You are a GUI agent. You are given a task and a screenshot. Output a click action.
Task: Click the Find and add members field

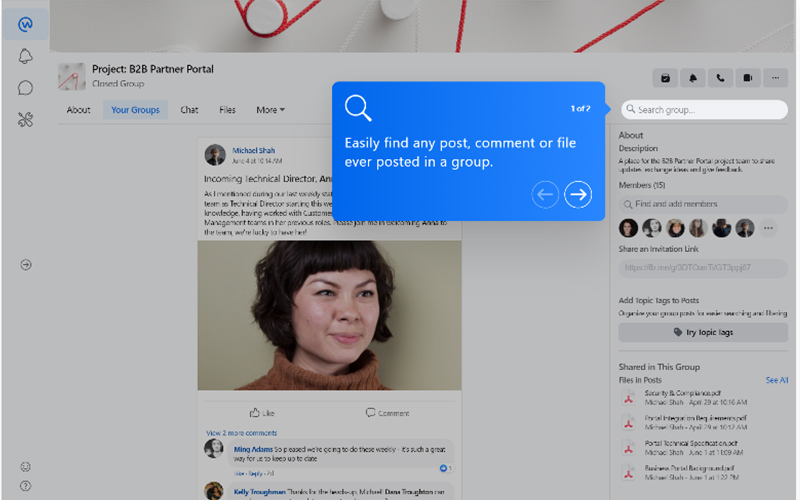click(x=703, y=204)
